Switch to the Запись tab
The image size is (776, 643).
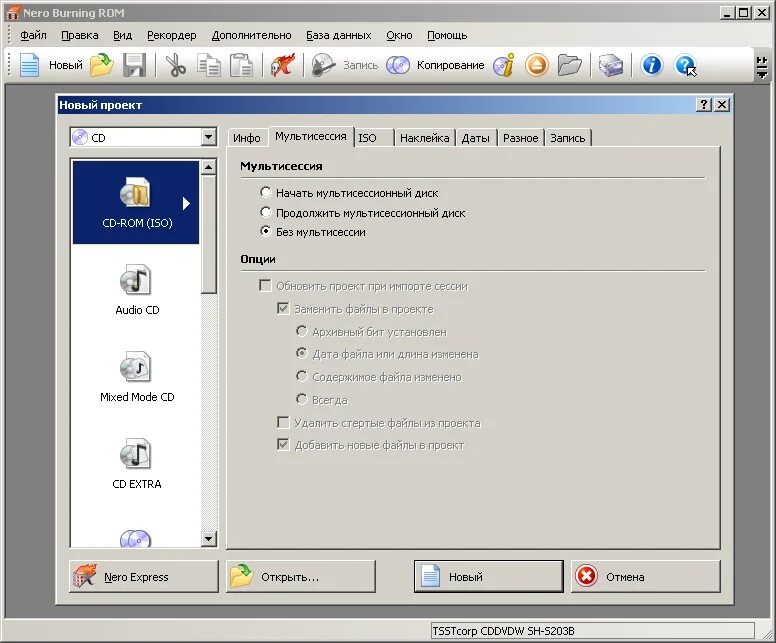568,138
